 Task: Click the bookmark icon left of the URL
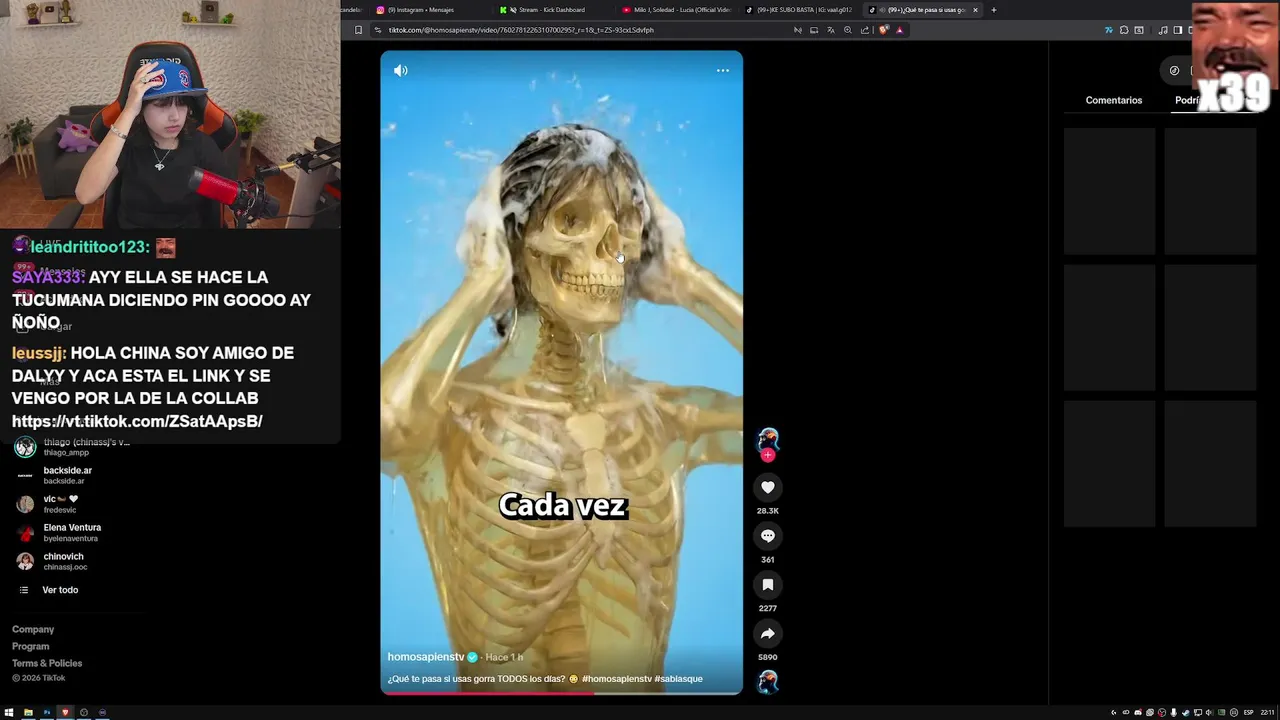(359, 30)
